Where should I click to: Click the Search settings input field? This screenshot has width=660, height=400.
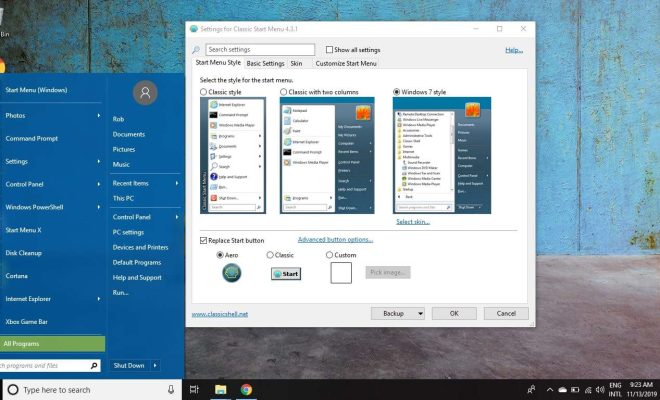[x=260, y=50]
